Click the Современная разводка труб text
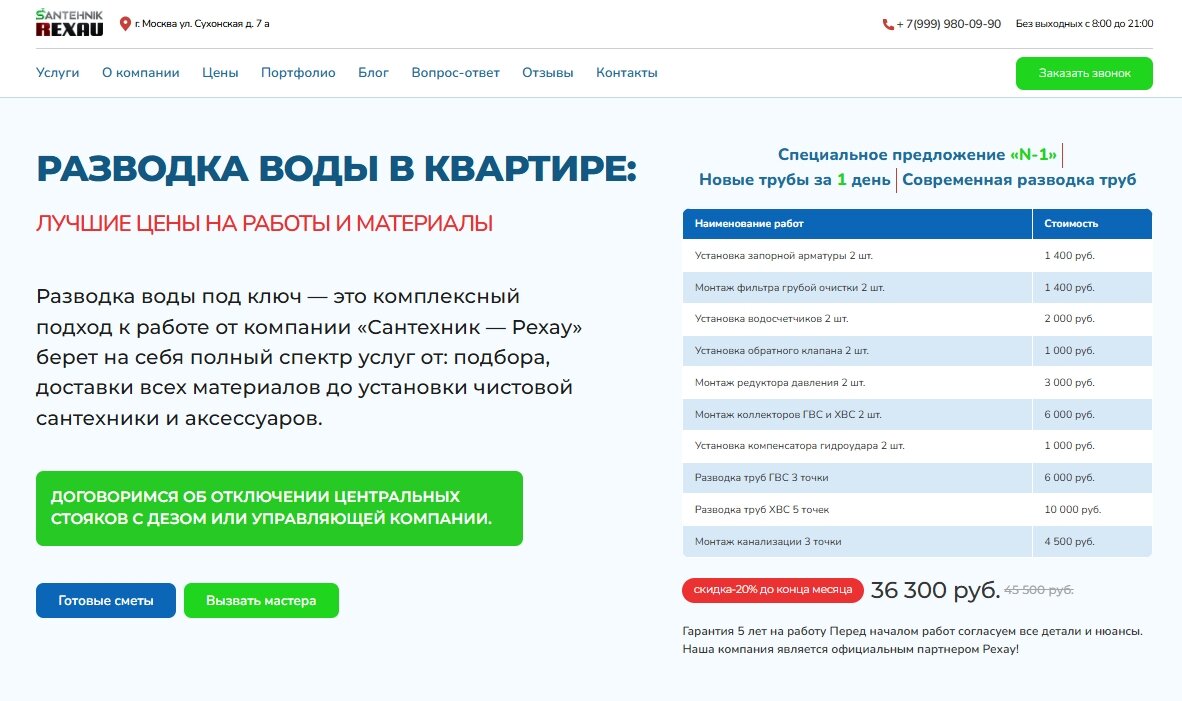The height and width of the screenshot is (701, 1182). [x=1019, y=179]
